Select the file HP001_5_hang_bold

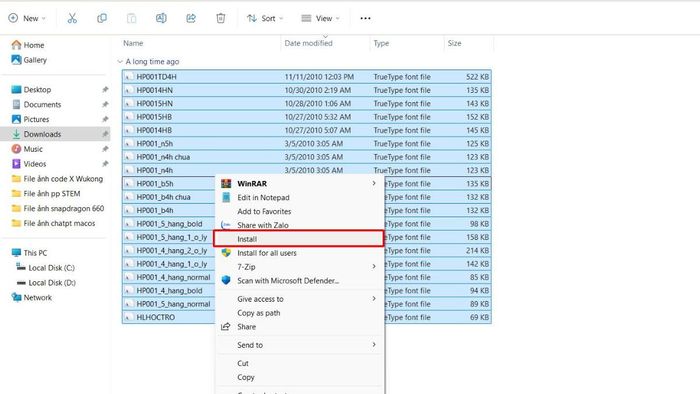169,224
